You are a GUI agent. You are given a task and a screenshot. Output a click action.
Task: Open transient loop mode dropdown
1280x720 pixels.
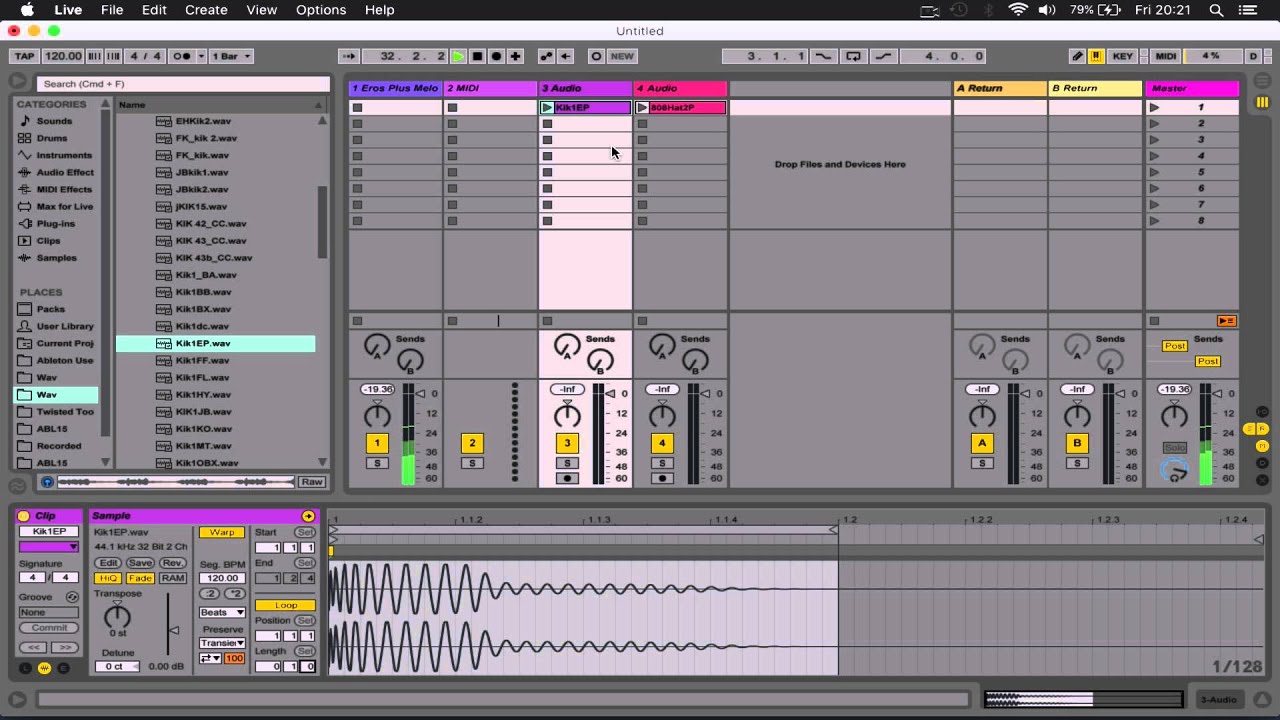210,658
